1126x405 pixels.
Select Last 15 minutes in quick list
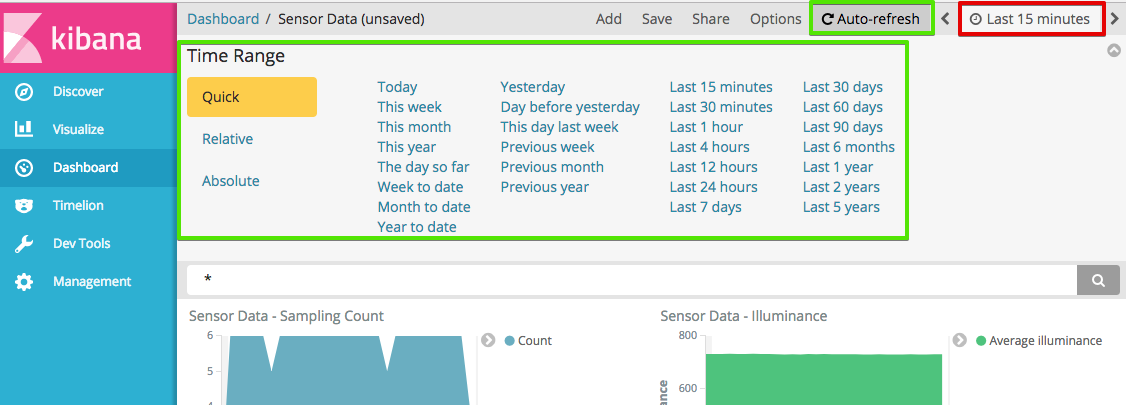(721, 87)
